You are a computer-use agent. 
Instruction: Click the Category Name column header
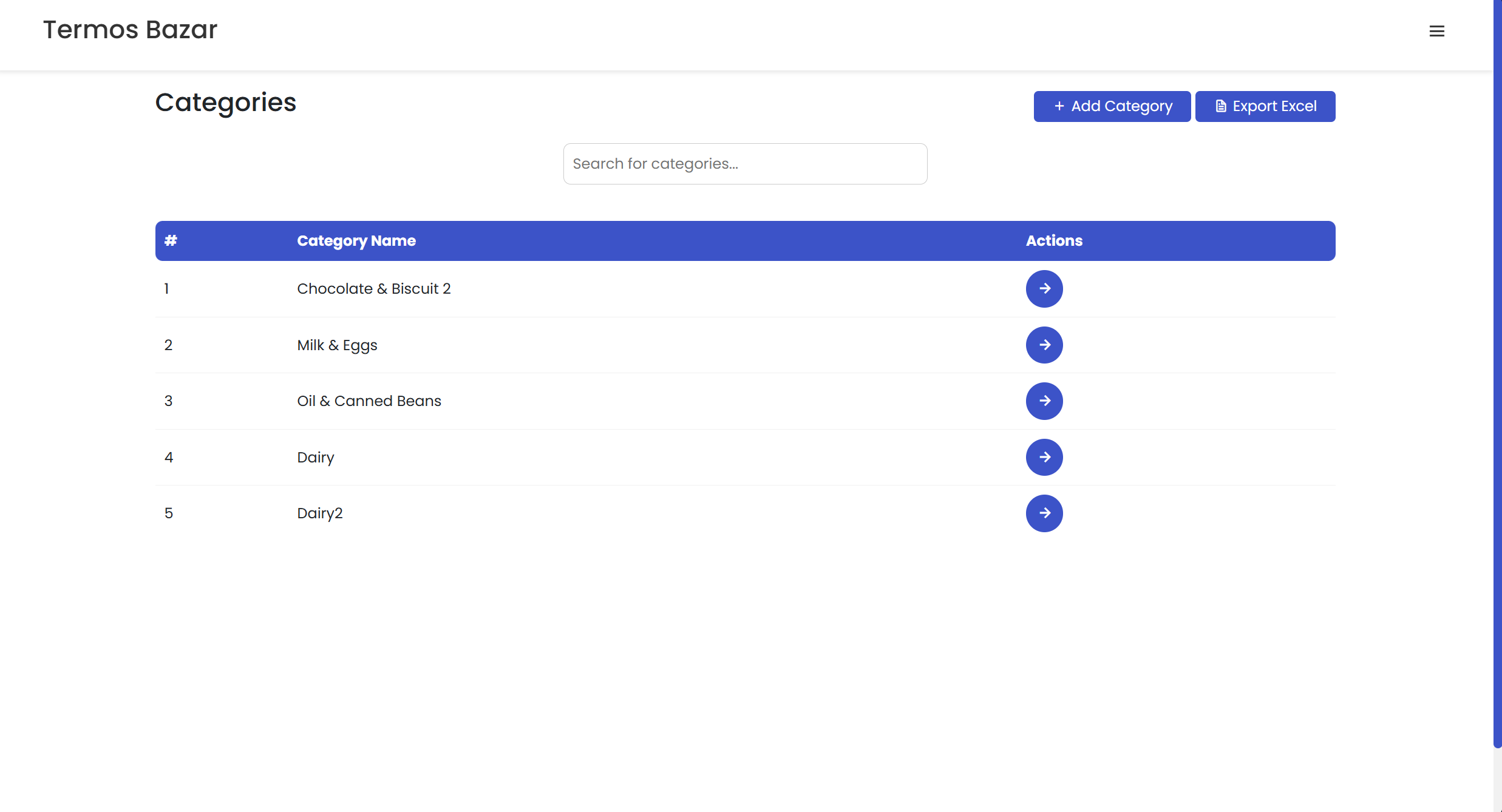(x=356, y=241)
